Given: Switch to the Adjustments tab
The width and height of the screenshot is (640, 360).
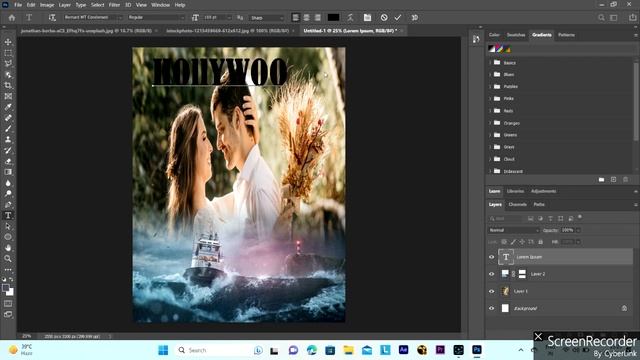Looking at the screenshot, I should [543, 191].
